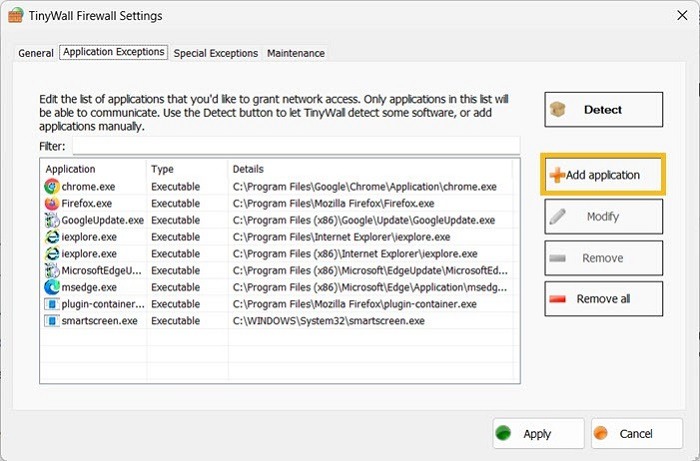Click the TinyWall icon in the title bar
Viewport: 700px width, 461px height.
pyautogui.click(x=14, y=16)
